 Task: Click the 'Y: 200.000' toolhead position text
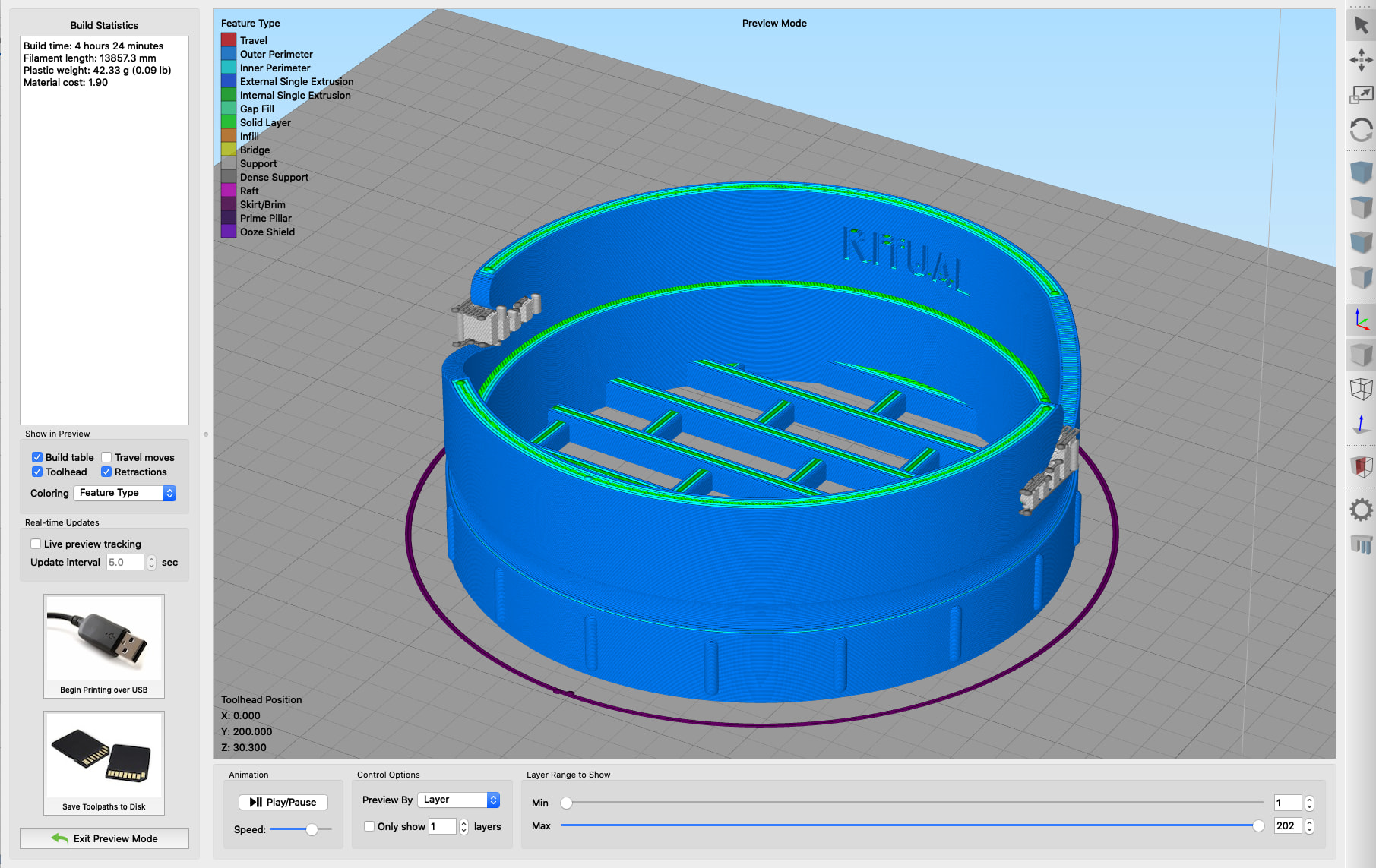pos(247,731)
